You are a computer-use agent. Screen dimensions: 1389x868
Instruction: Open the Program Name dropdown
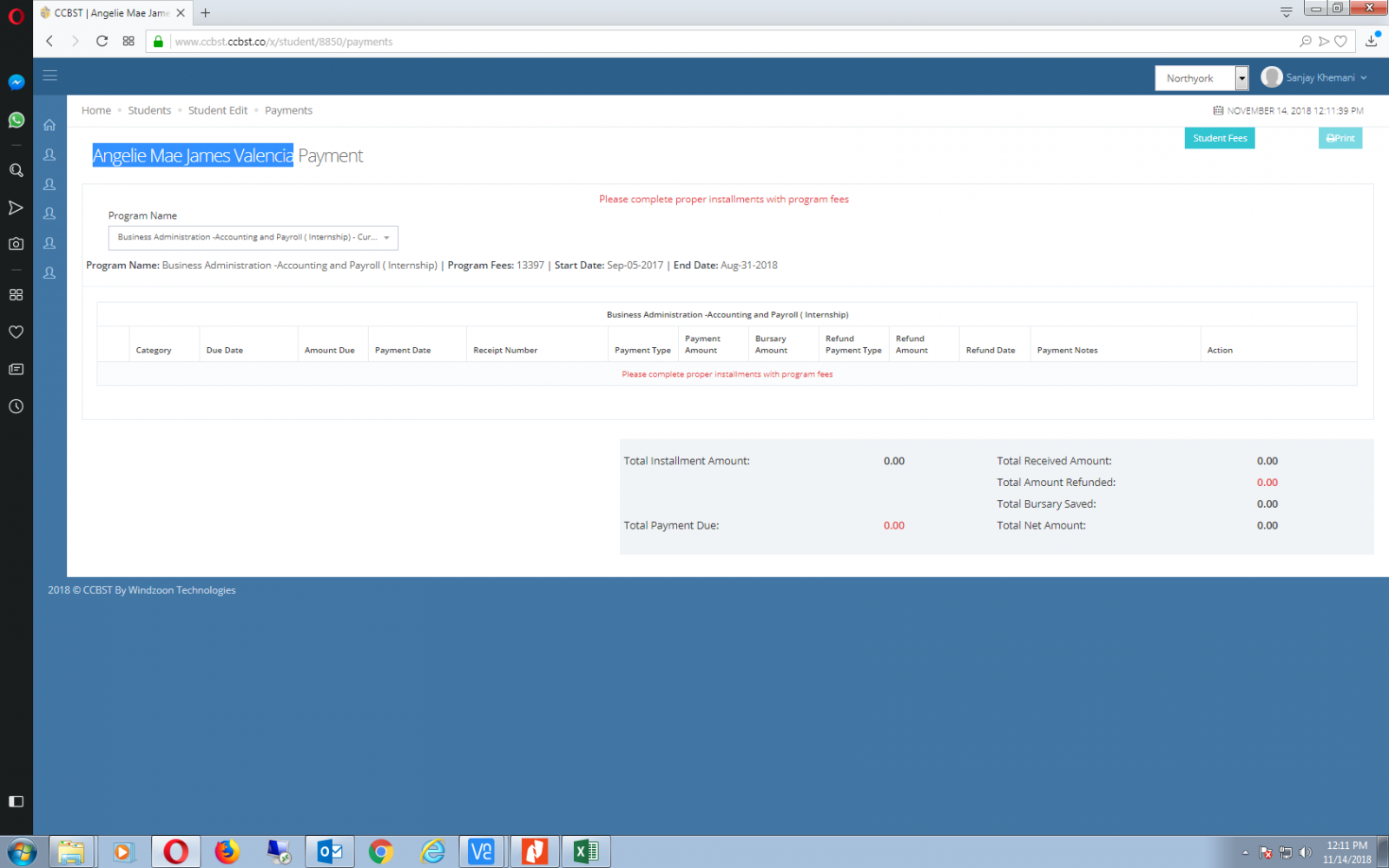tap(253, 237)
